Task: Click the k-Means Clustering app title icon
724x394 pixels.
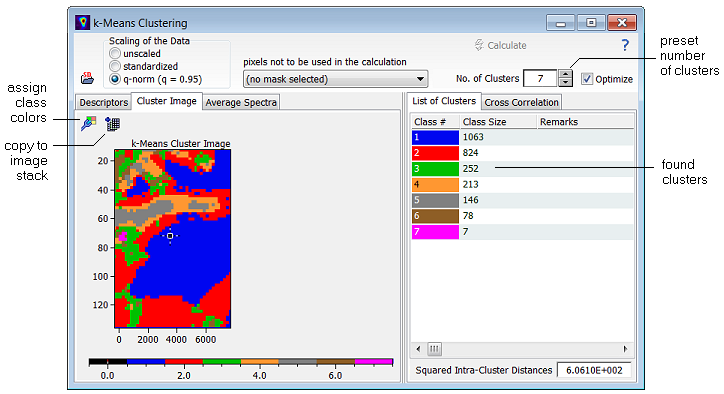Action: (x=82, y=23)
